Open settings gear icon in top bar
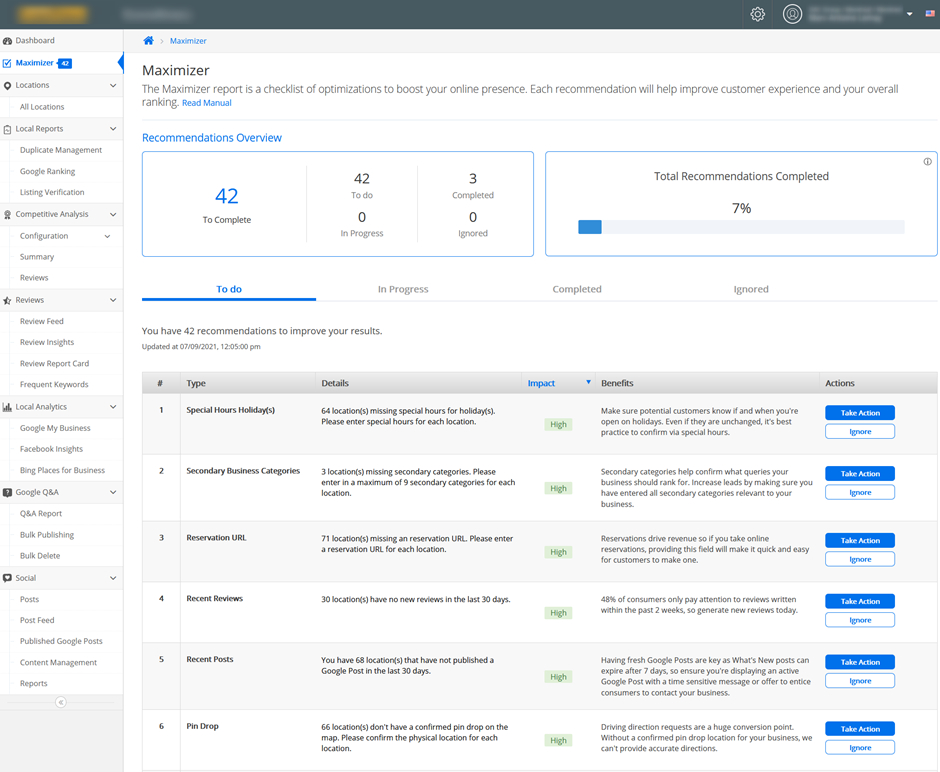Image resolution: width=940 pixels, height=772 pixels. (x=758, y=14)
